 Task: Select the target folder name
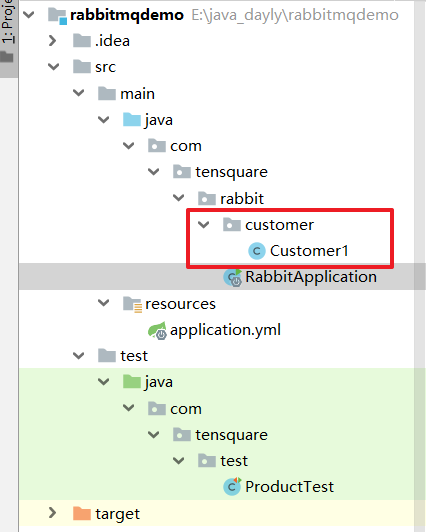[x=117, y=514]
